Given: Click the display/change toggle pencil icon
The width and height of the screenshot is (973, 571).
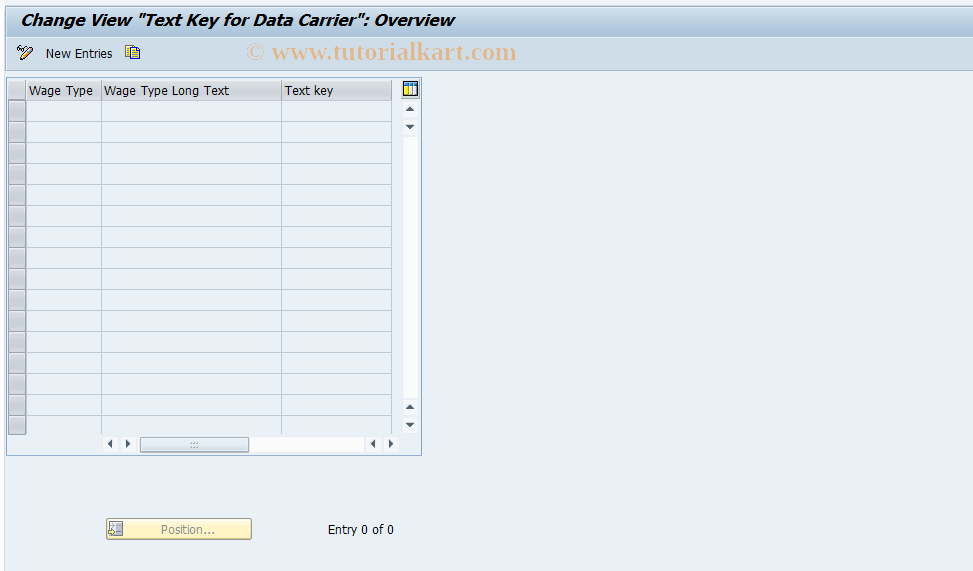Looking at the screenshot, I should point(25,53).
